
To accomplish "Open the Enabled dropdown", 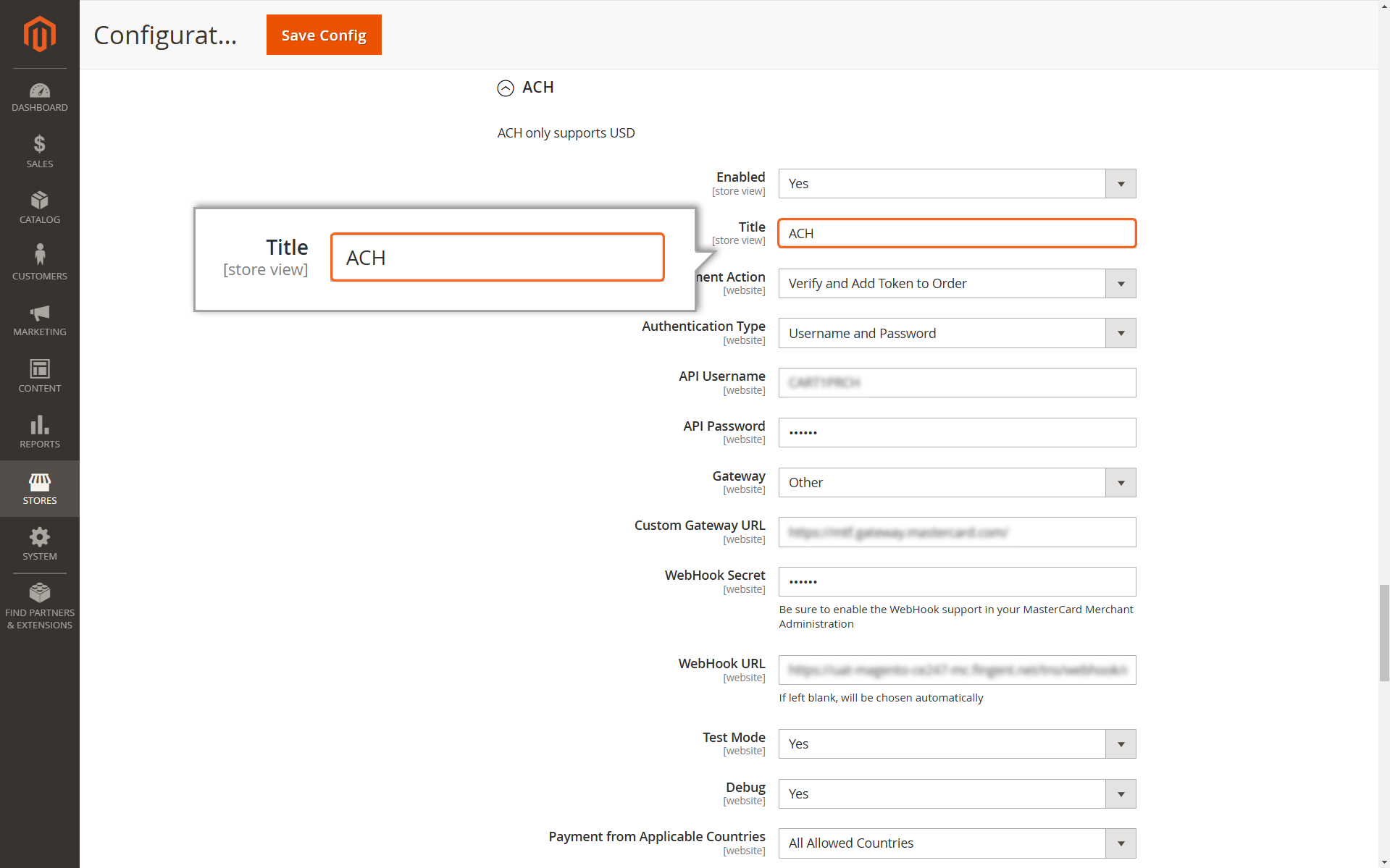I will coord(957,183).
